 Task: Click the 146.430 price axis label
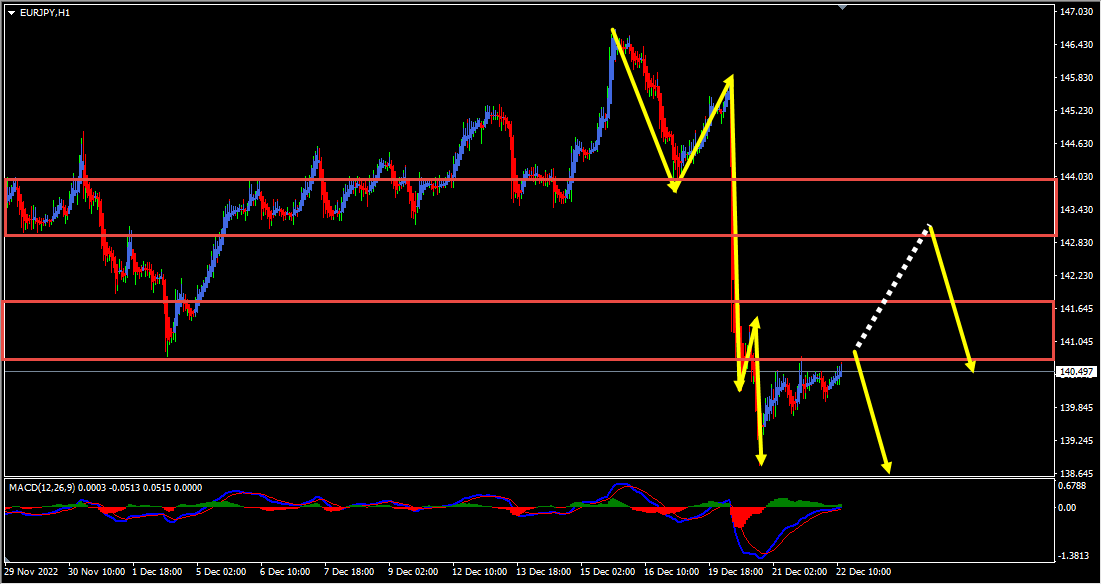coord(1075,44)
